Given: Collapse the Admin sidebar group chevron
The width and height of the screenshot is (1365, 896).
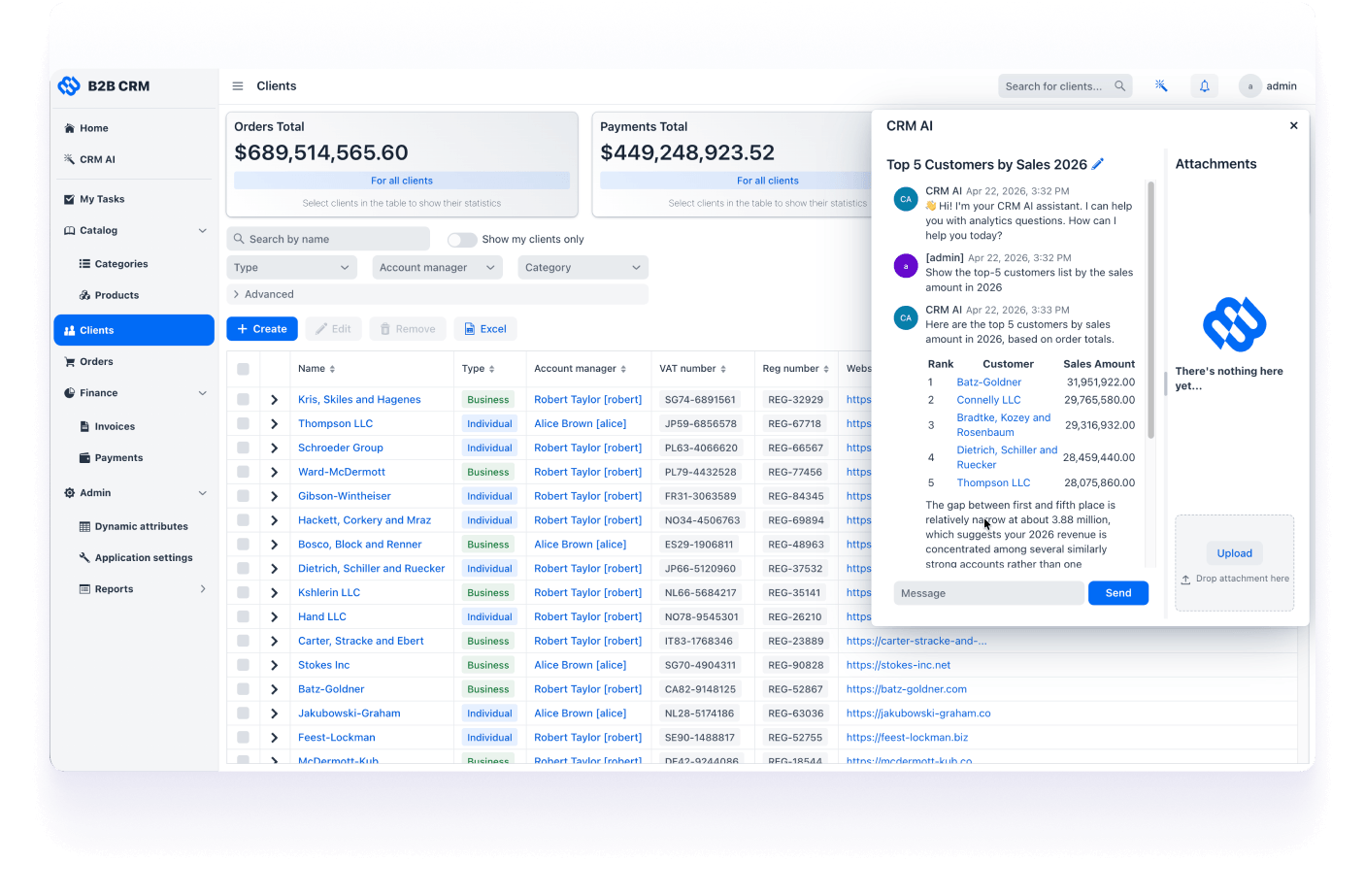Looking at the screenshot, I should [202, 493].
